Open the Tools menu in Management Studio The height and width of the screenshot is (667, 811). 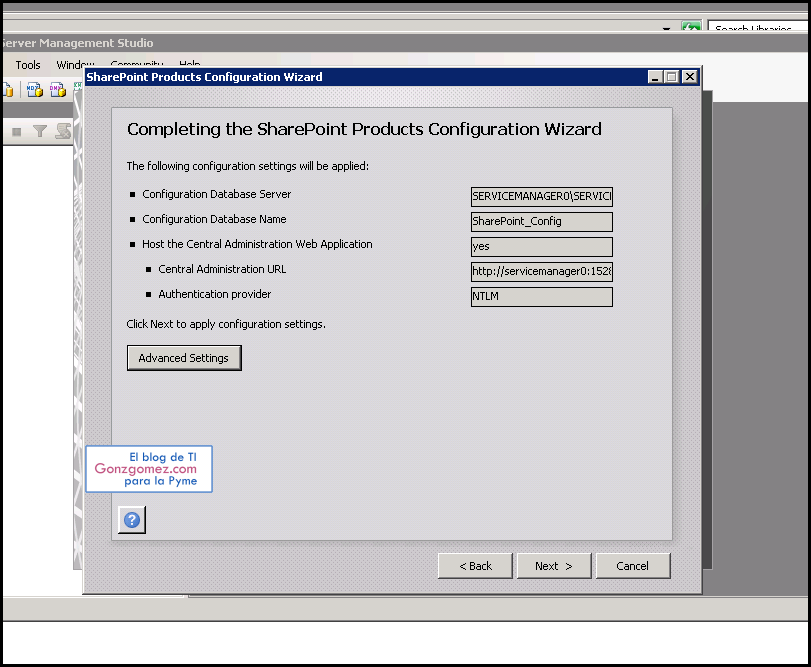point(28,65)
